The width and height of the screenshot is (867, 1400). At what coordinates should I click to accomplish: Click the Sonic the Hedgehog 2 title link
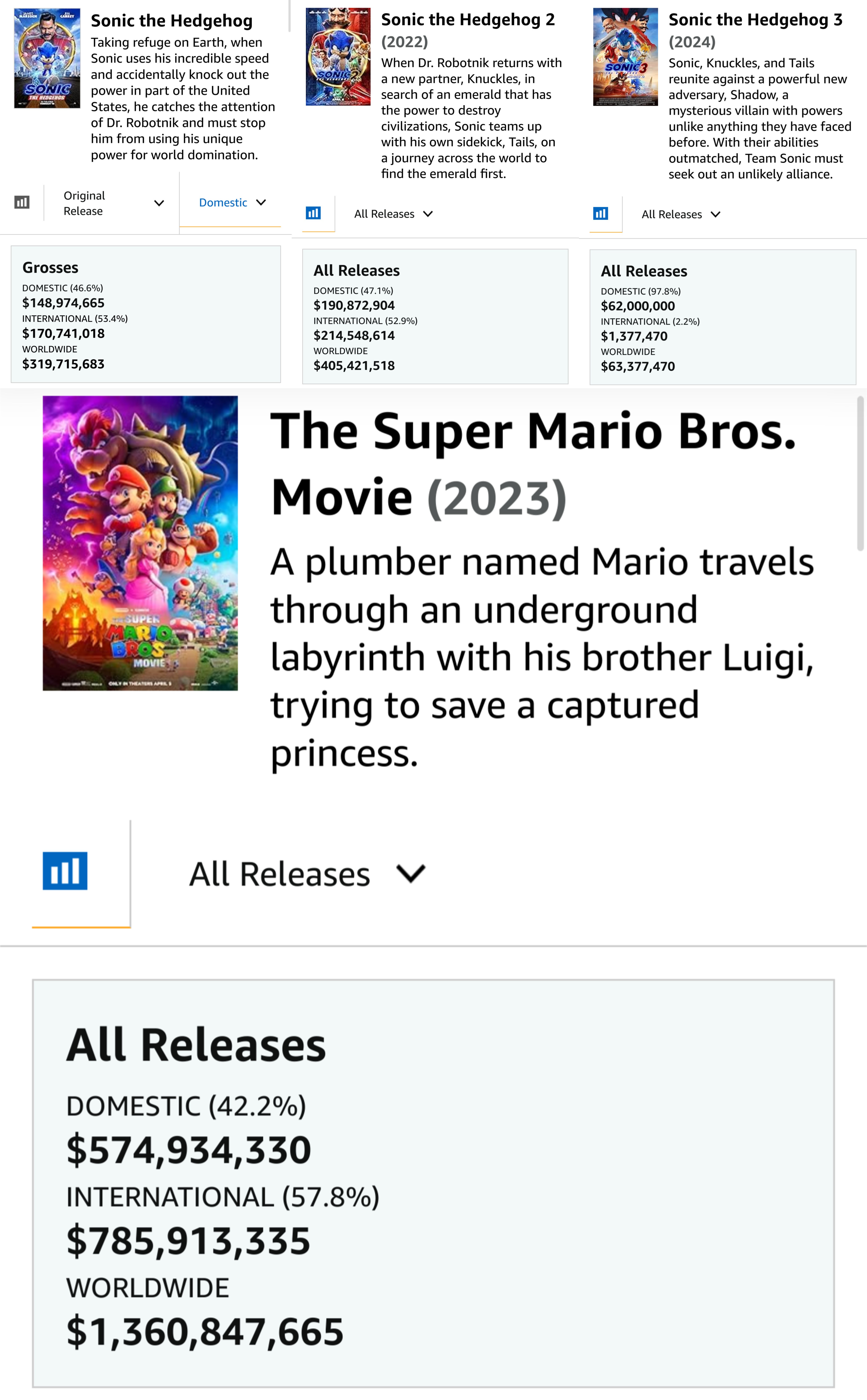[468, 20]
